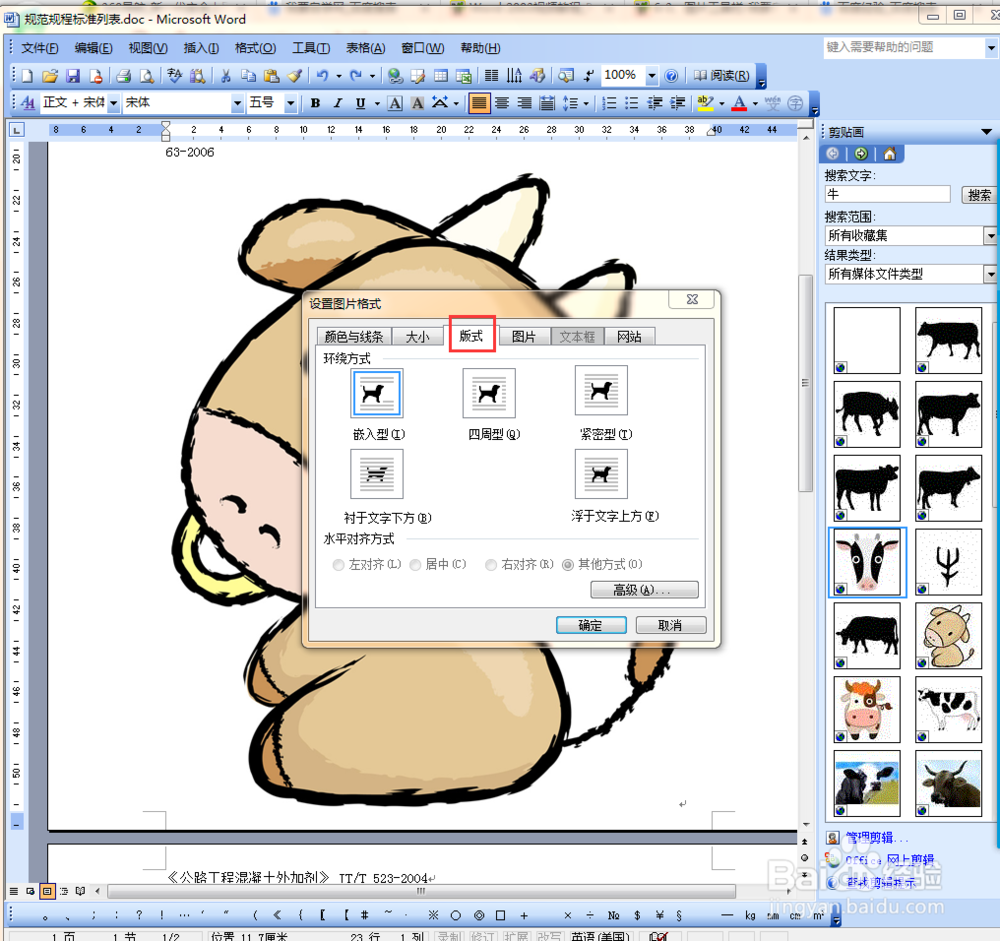Open font color dropdown arrow
The height and width of the screenshot is (941, 1000).
pos(755,103)
